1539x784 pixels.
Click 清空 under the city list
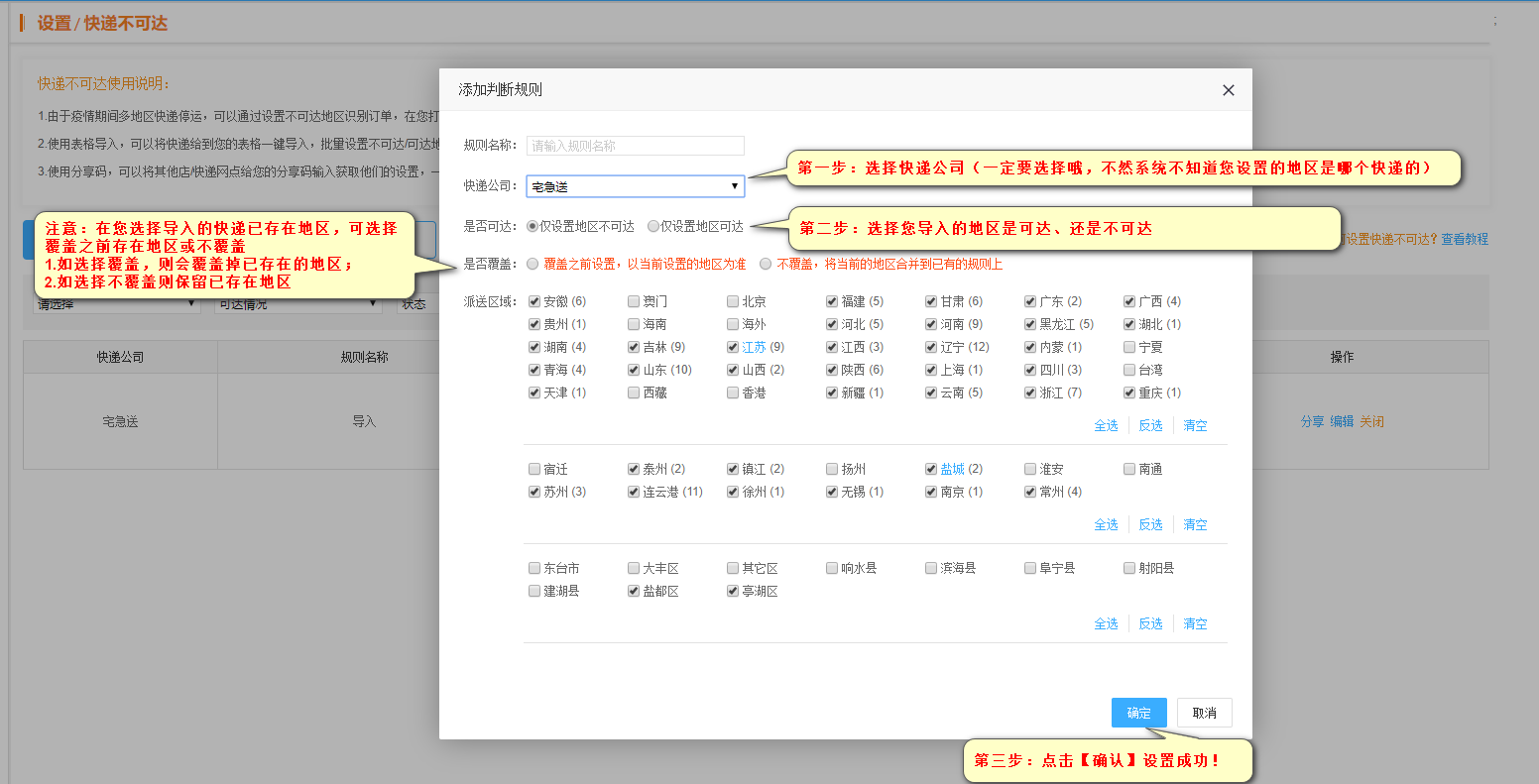pos(1195,524)
